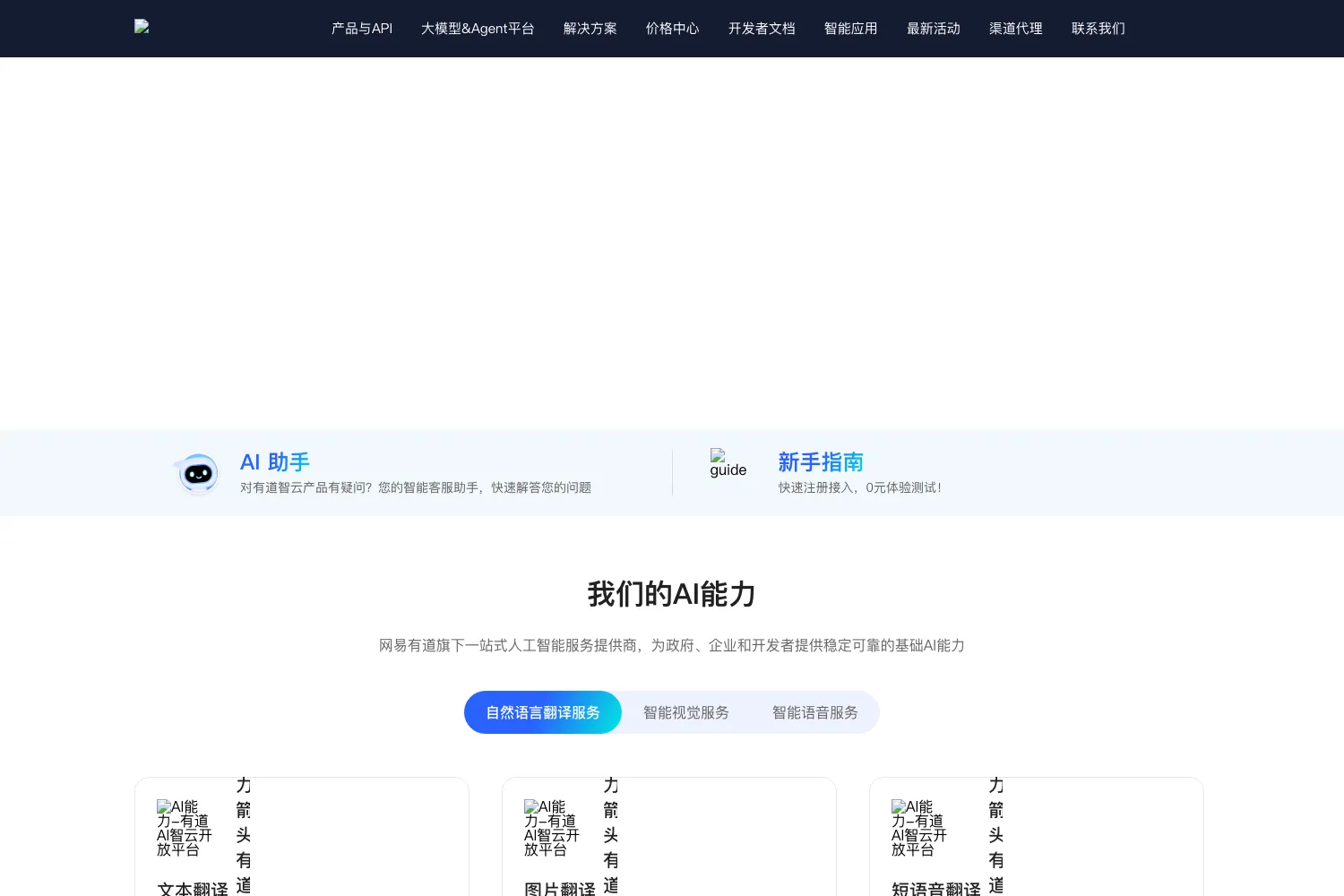
Task: Select the 自然语言翻译服务 tab
Action: [x=543, y=712]
